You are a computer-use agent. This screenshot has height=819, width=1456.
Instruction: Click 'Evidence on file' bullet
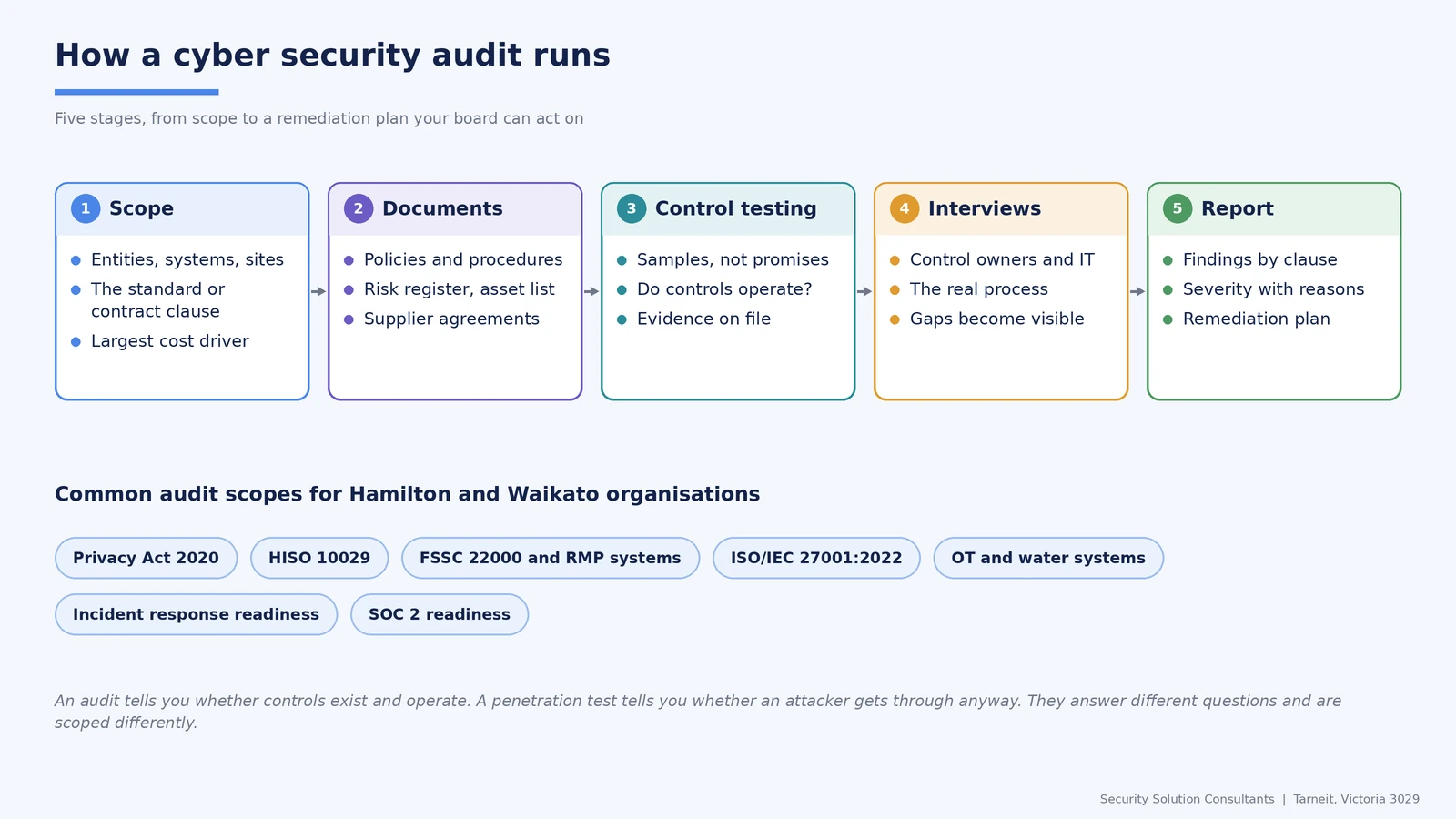(x=703, y=319)
